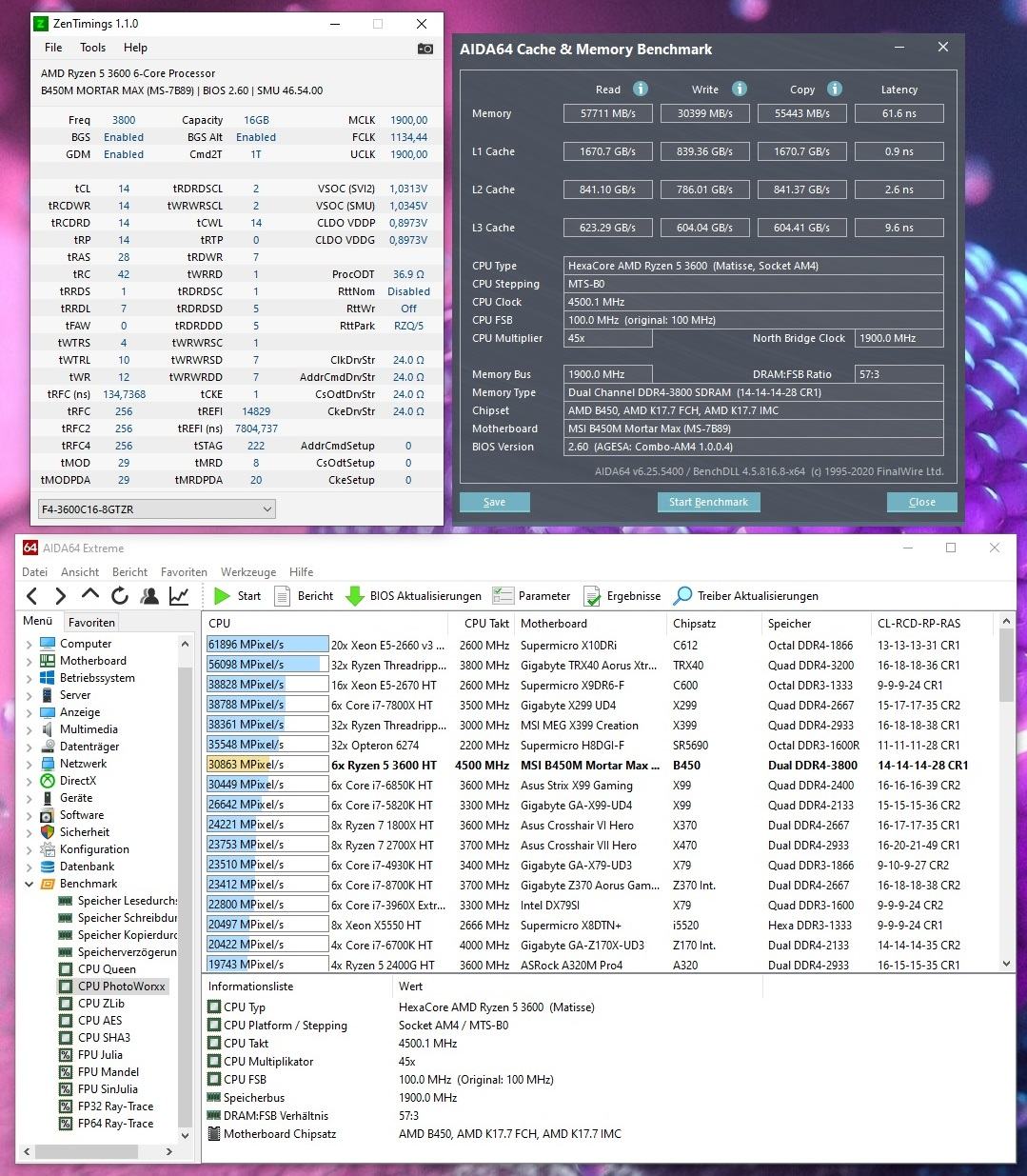Go forward with AIDA64 right arrow
Viewport: 1027px width, 1176px height.
tap(61, 596)
